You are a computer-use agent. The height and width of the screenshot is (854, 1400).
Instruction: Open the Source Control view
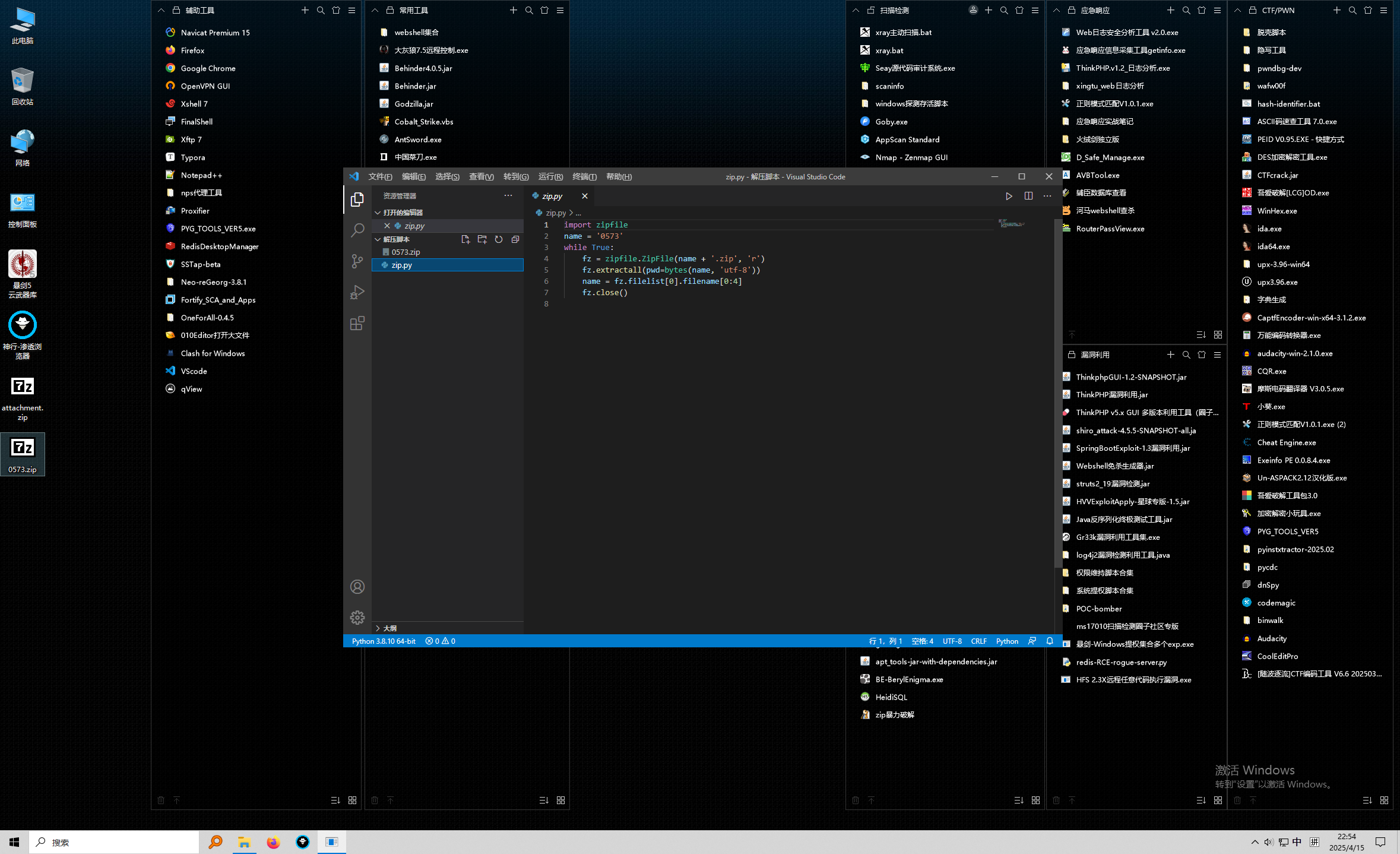[x=357, y=261]
